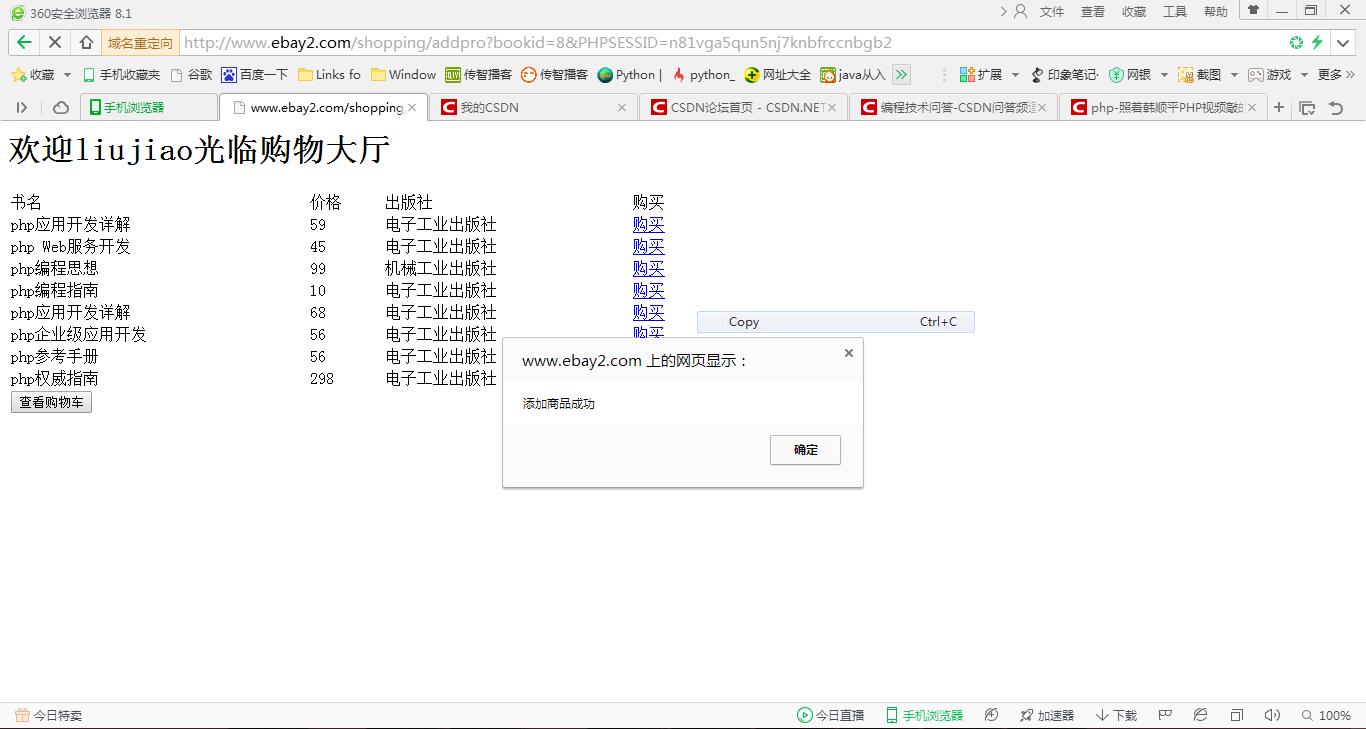Open the 查看 menu
This screenshot has width=1366, height=729.
click(x=1093, y=12)
